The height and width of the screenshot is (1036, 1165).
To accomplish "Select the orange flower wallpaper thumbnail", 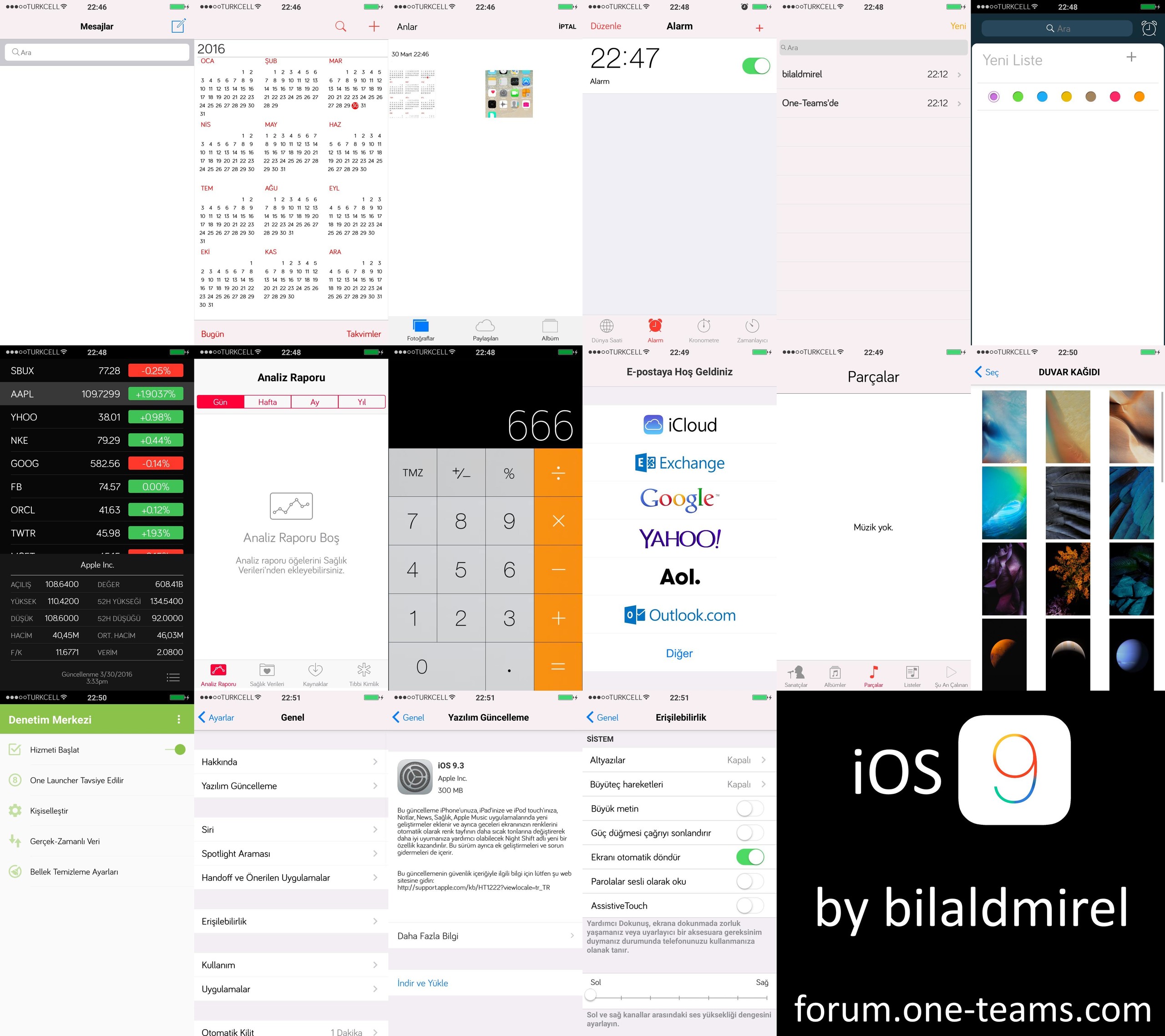I will (x=1068, y=579).
